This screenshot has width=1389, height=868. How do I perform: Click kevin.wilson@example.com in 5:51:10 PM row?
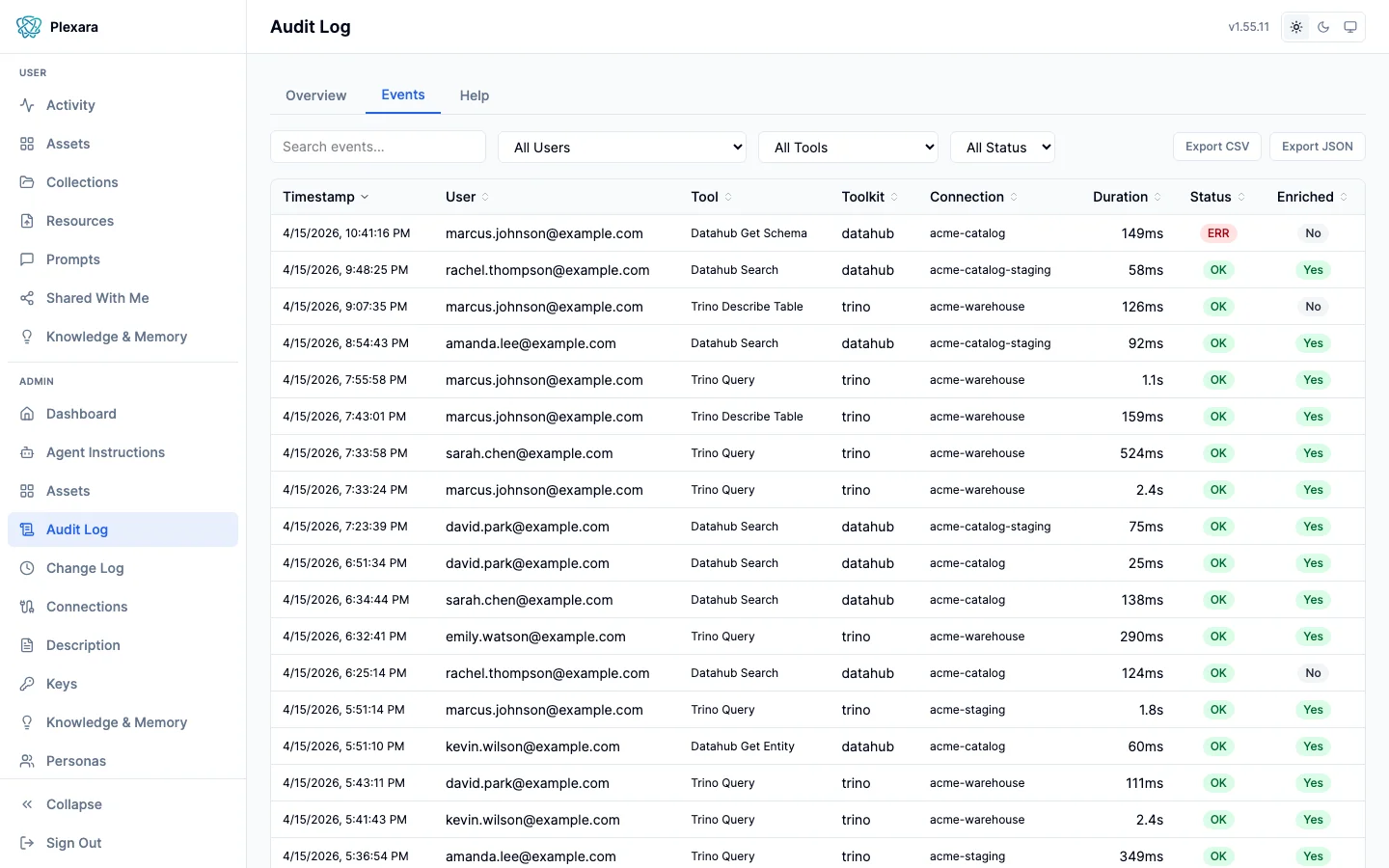(x=532, y=746)
